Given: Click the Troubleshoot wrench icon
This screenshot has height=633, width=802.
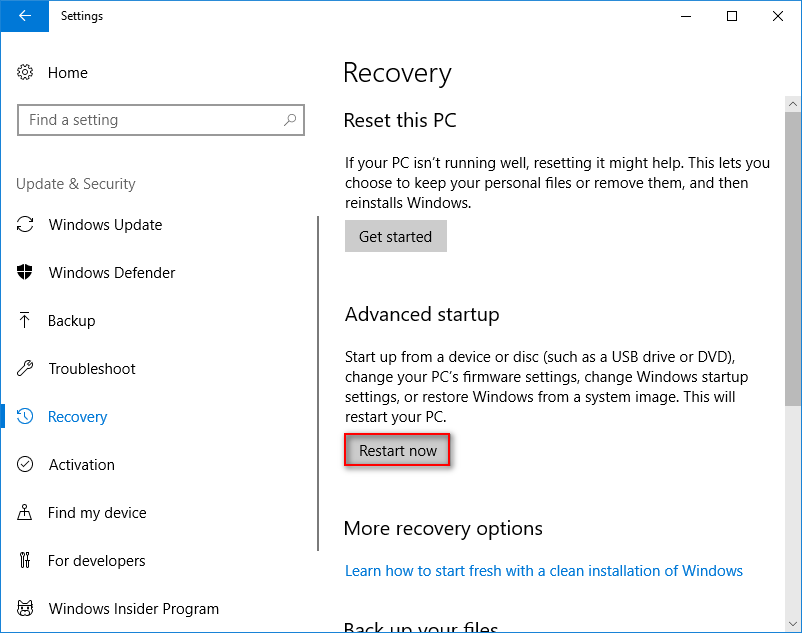Looking at the screenshot, I should (x=26, y=369).
